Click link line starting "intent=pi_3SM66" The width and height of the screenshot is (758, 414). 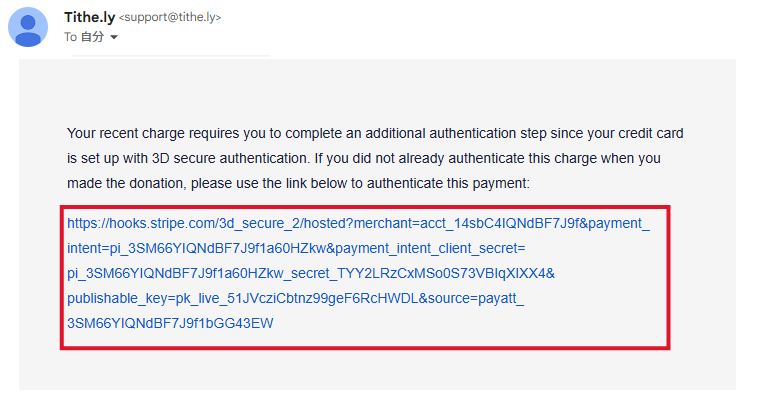(188, 248)
